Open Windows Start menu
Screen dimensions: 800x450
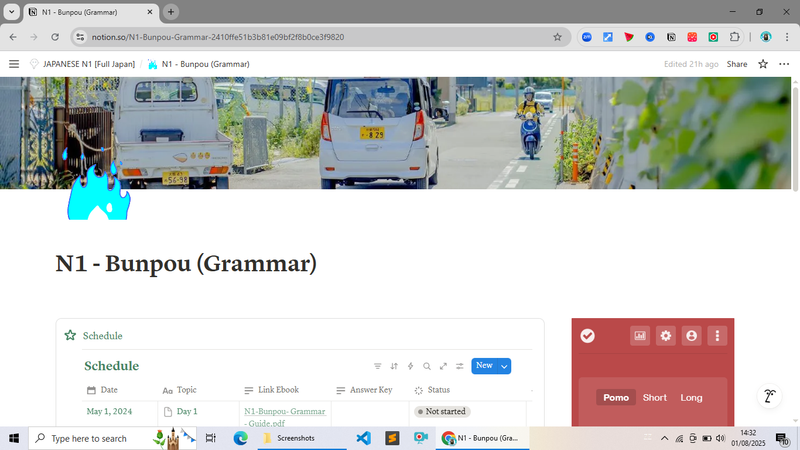tap(14, 438)
